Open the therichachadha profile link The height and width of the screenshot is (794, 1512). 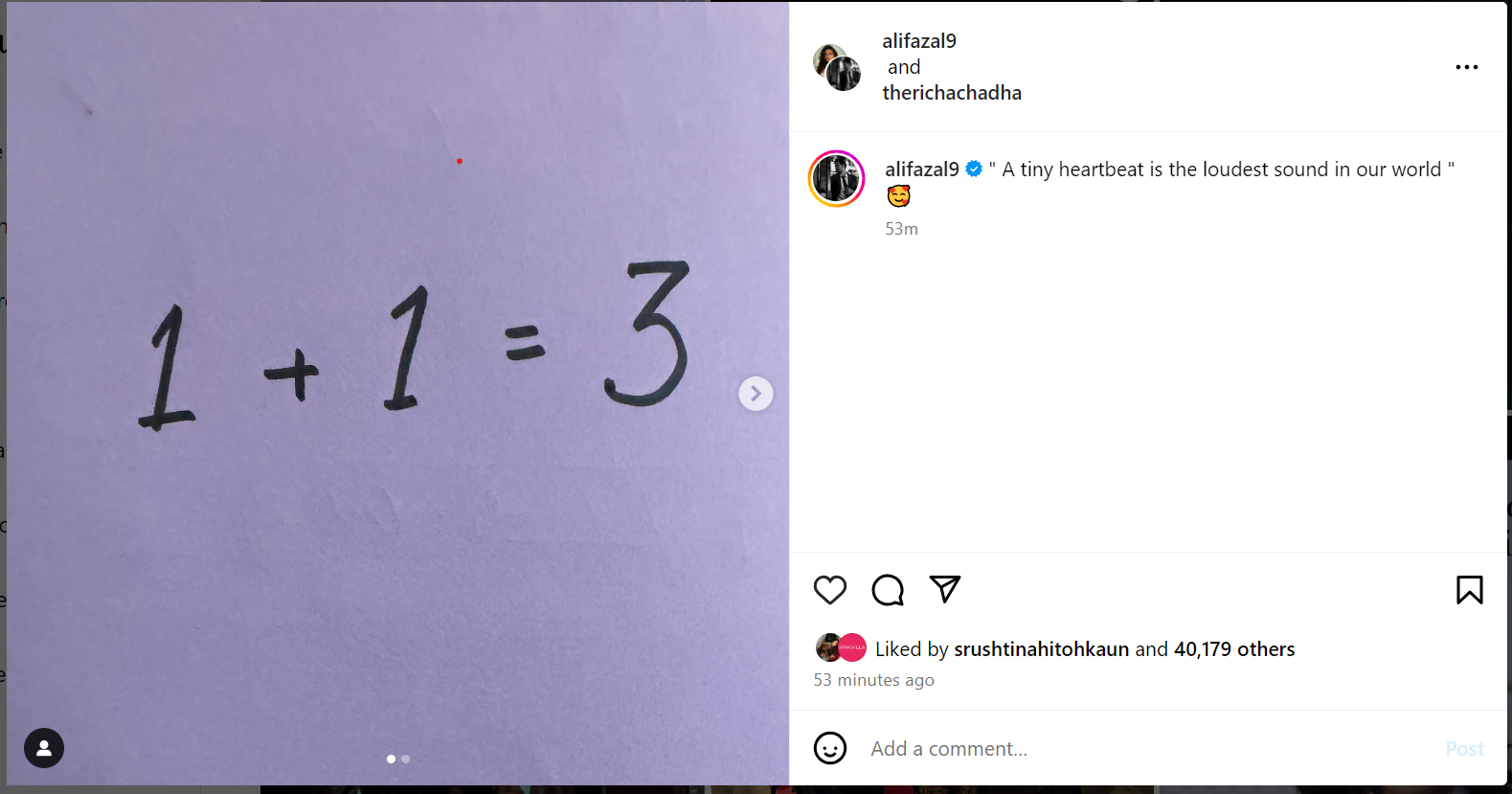[952, 93]
